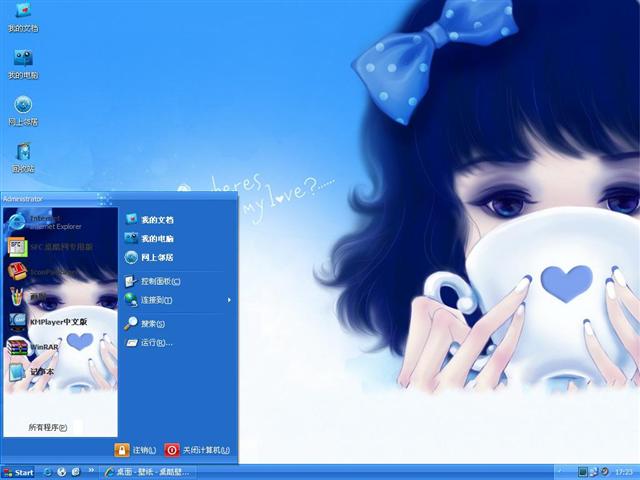Launch the paint program with brush cup icon
The height and width of the screenshot is (480, 640).
pos(28,297)
